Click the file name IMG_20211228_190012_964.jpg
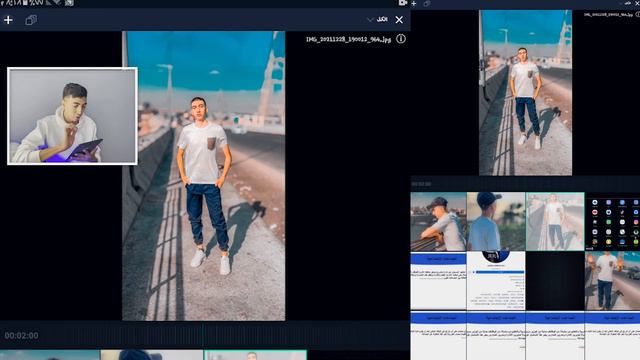 pyautogui.click(x=348, y=39)
